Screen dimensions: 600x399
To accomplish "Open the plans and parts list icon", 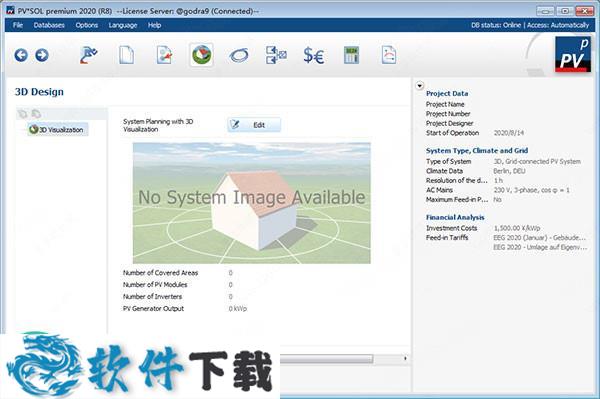I will 276,55.
